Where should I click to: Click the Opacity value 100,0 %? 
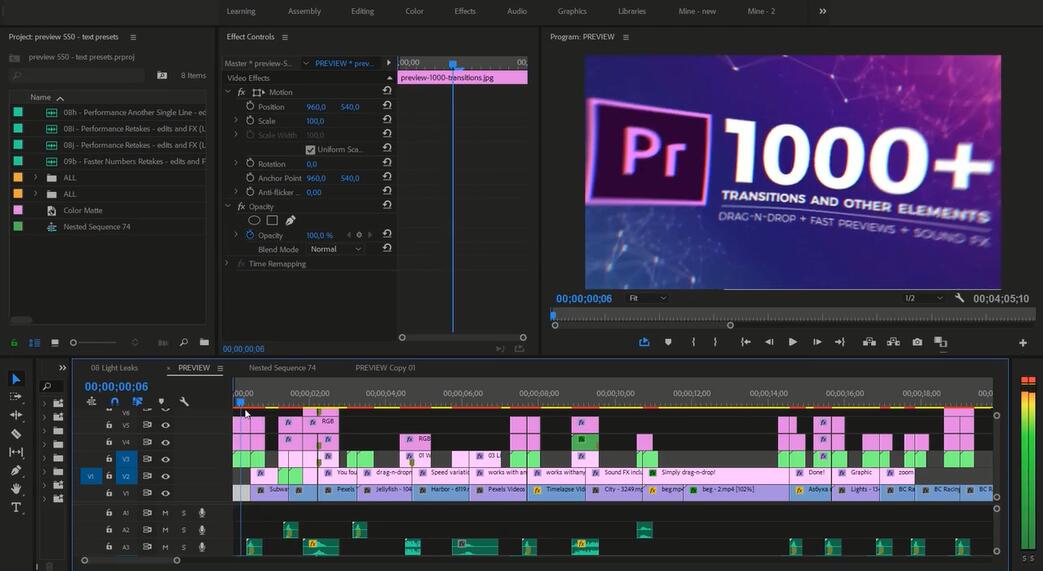(x=319, y=235)
